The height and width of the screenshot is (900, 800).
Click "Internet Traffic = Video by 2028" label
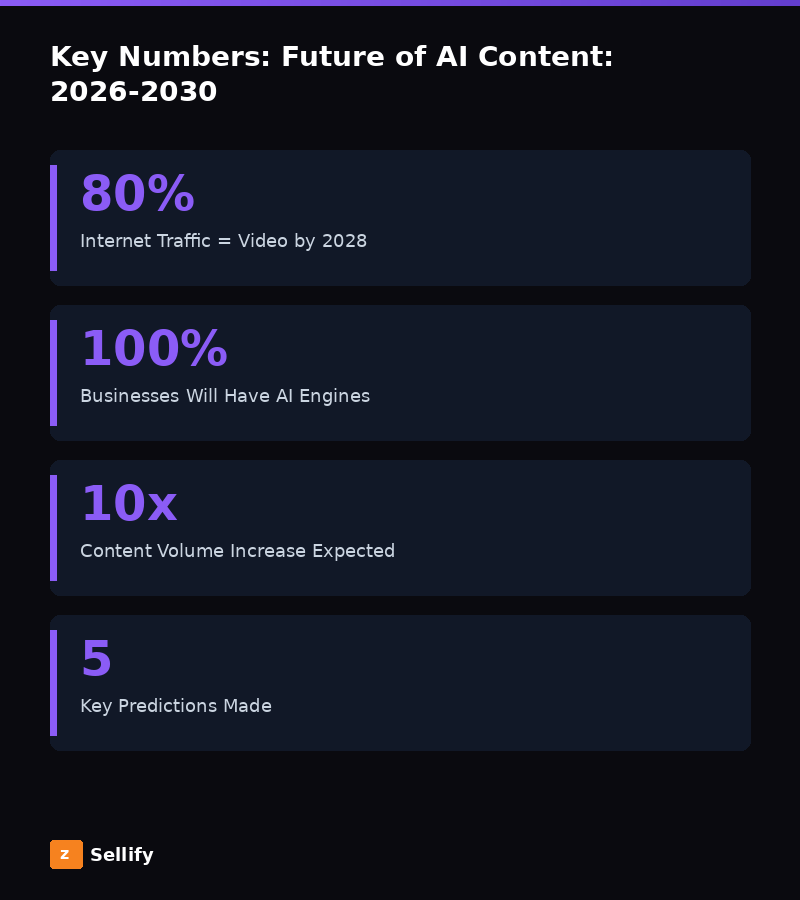click(223, 241)
